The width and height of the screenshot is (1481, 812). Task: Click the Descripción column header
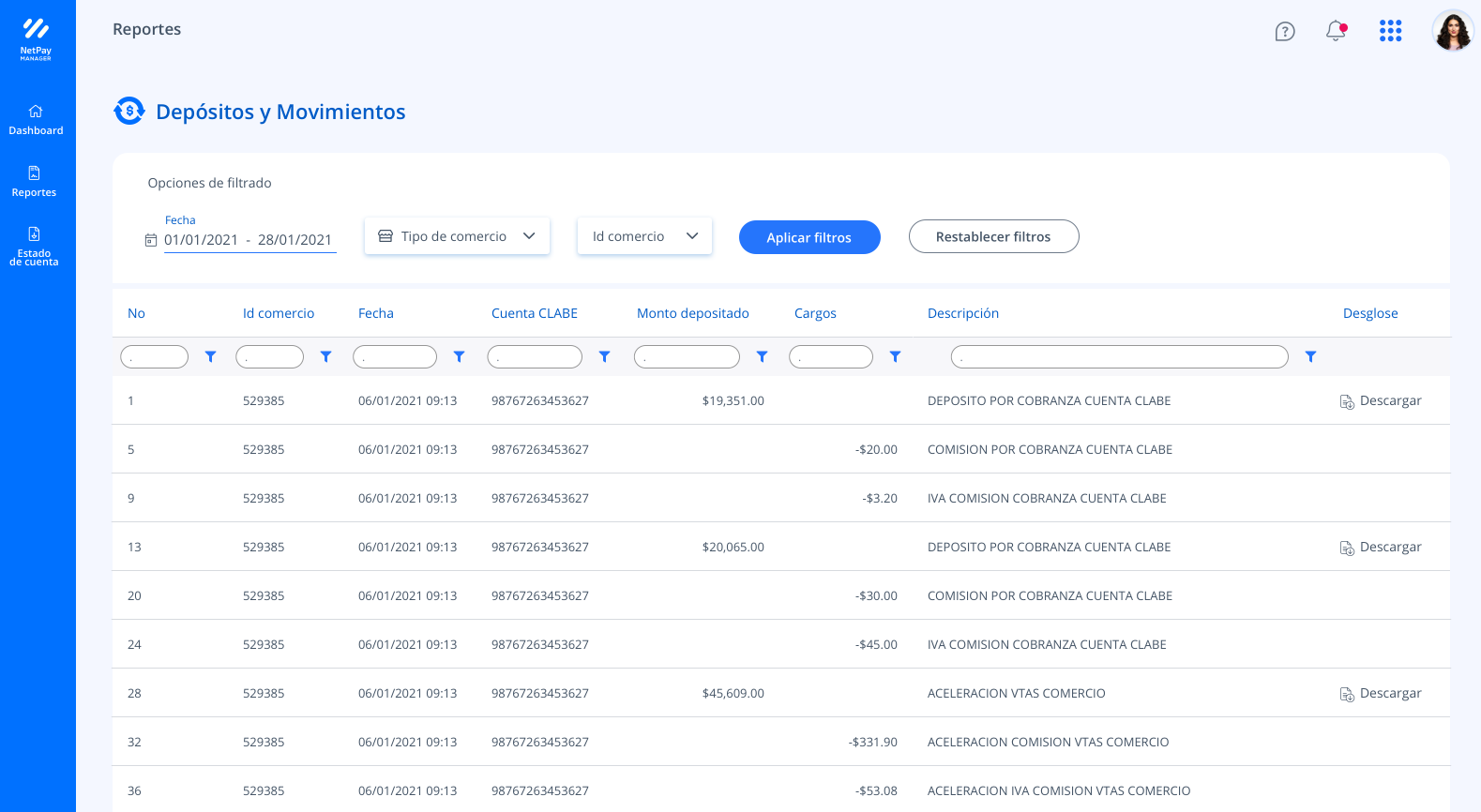tap(963, 313)
